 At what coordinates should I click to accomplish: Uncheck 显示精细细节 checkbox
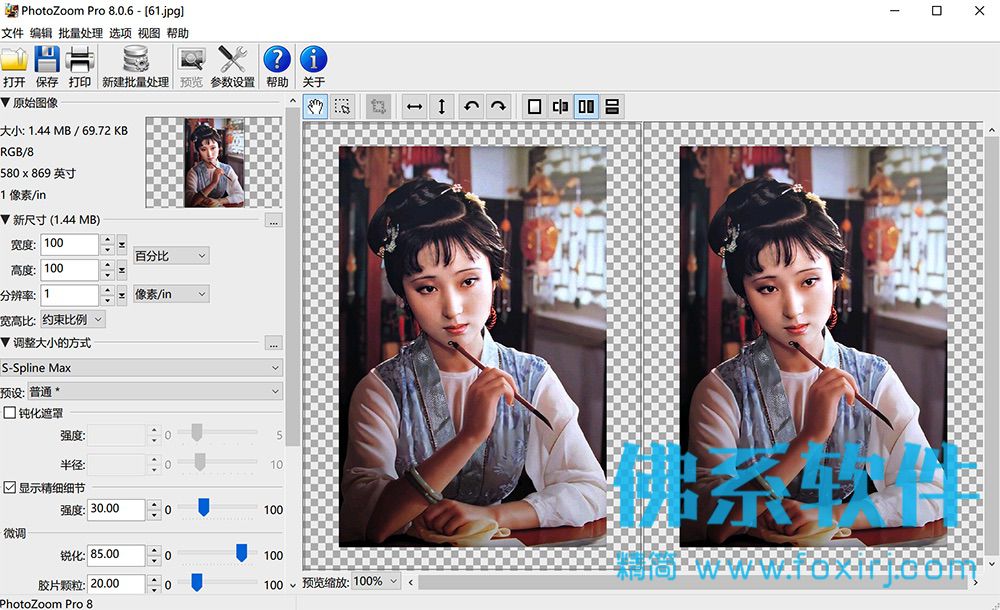[10, 487]
